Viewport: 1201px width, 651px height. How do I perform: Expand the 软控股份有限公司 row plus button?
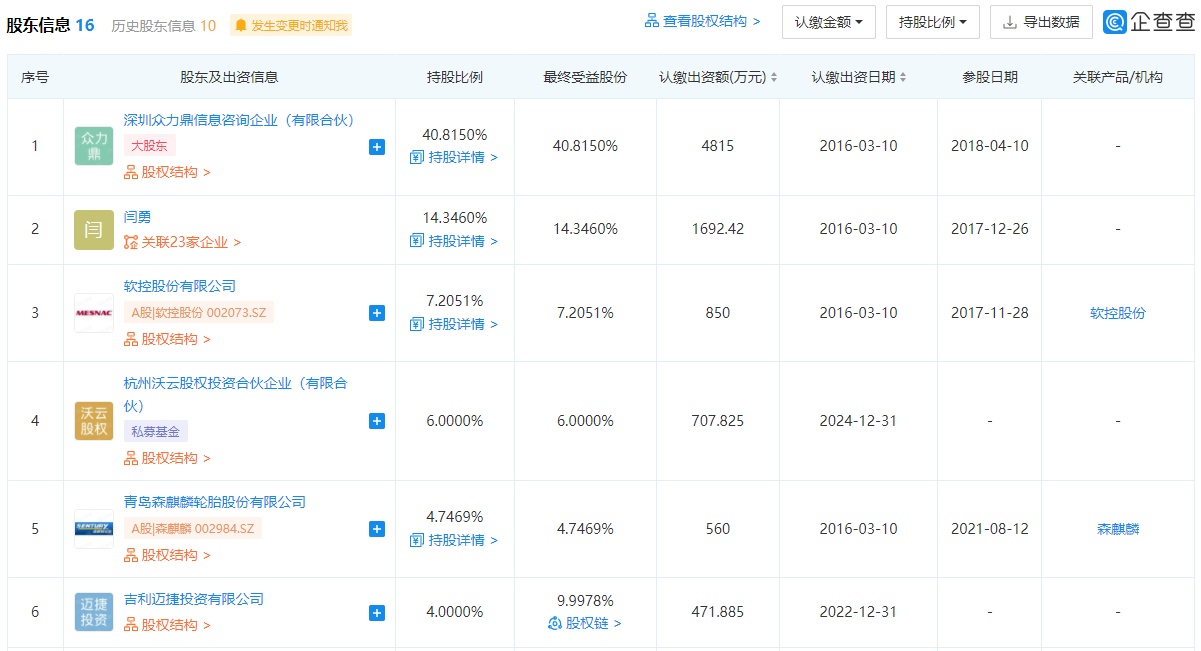click(x=377, y=313)
